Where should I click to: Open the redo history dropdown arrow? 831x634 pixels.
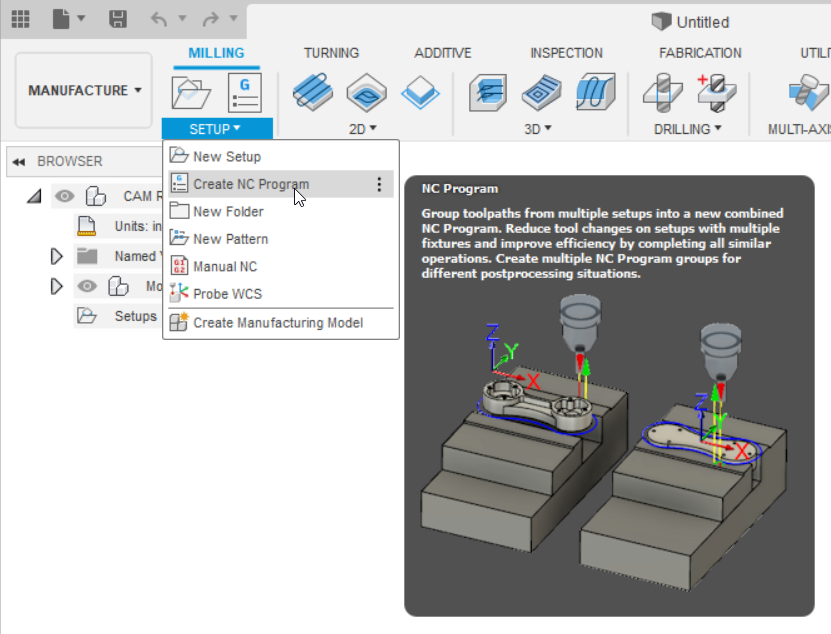click(x=234, y=19)
